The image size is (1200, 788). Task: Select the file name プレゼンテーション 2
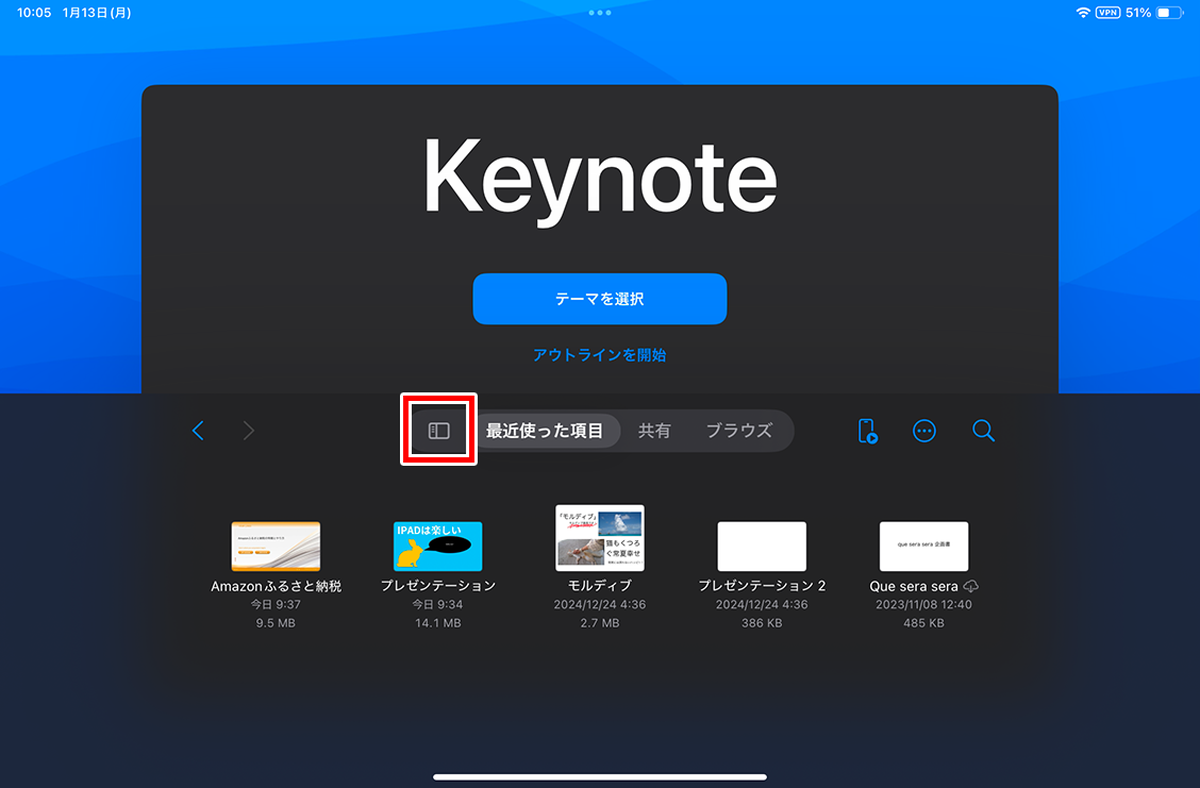[762, 586]
